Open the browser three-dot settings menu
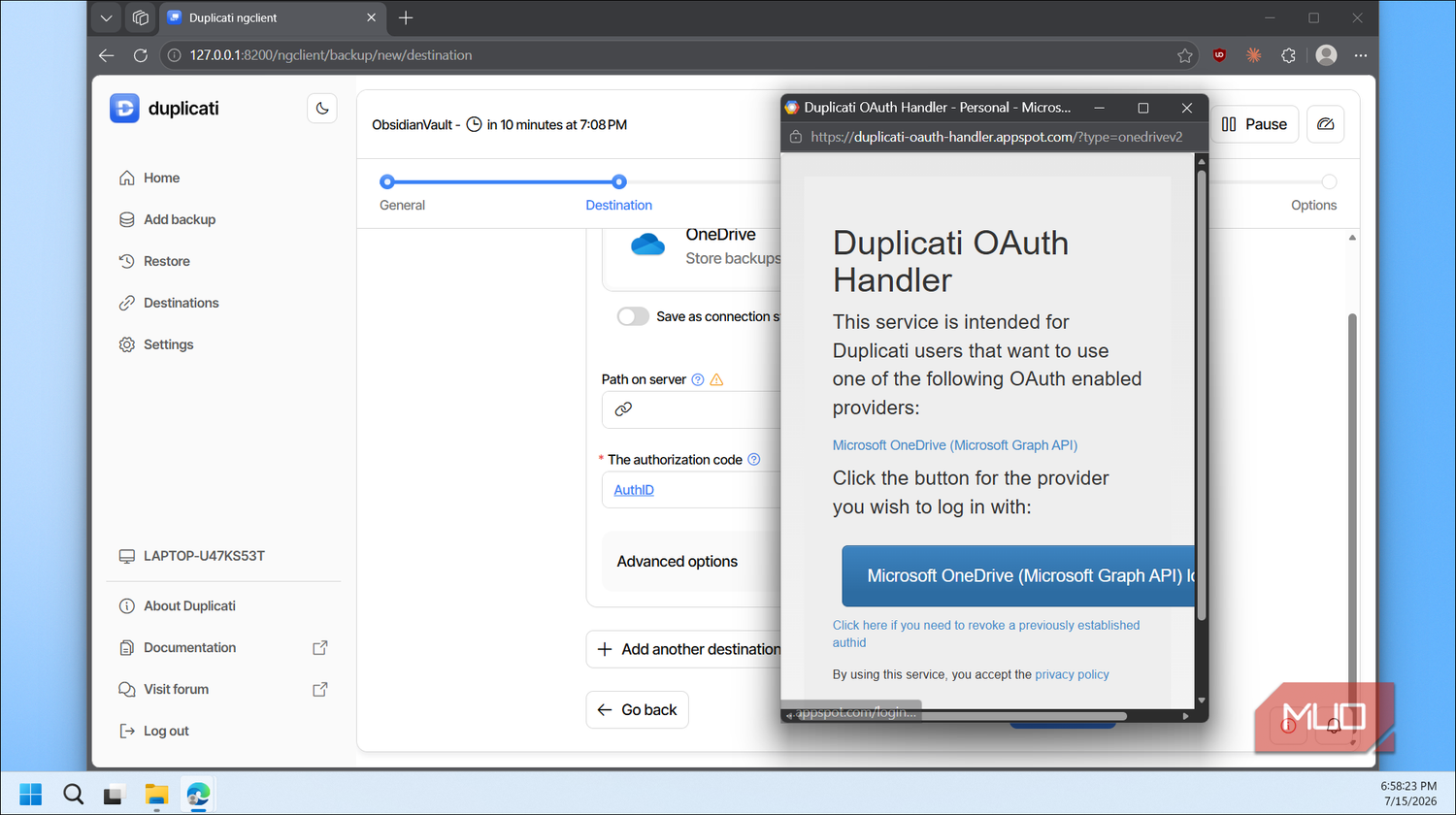This screenshot has height=815, width=1456. tap(1361, 55)
